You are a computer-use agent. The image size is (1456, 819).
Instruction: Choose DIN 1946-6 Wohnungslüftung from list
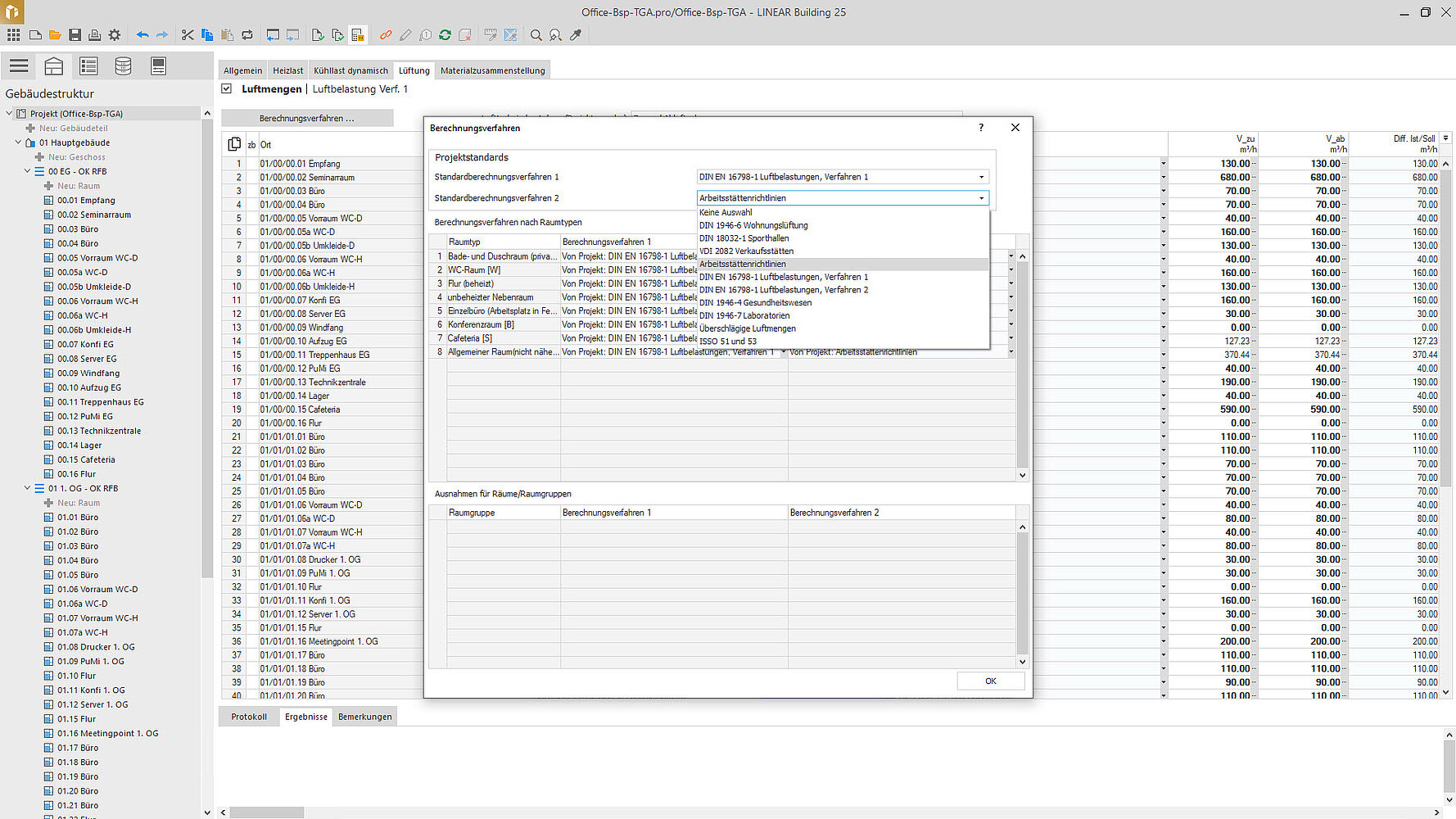tap(753, 225)
